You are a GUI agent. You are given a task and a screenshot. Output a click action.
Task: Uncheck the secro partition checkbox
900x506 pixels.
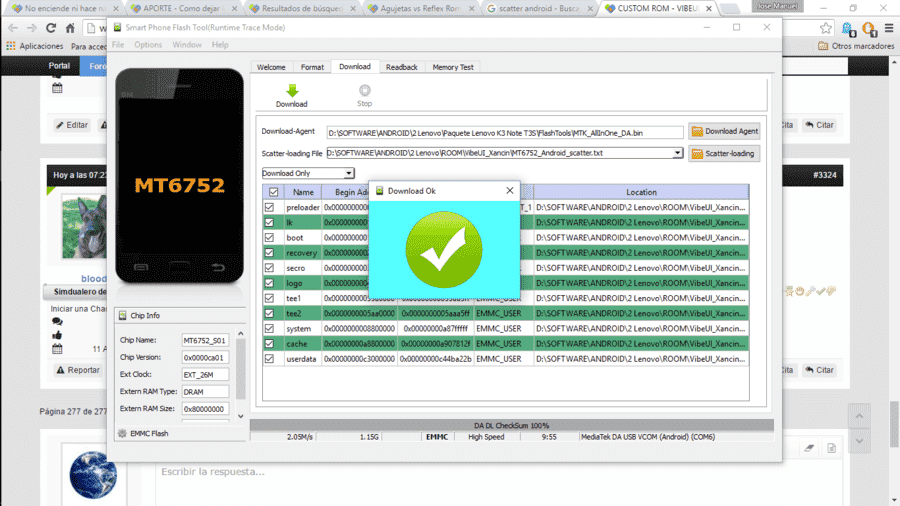click(x=269, y=268)
